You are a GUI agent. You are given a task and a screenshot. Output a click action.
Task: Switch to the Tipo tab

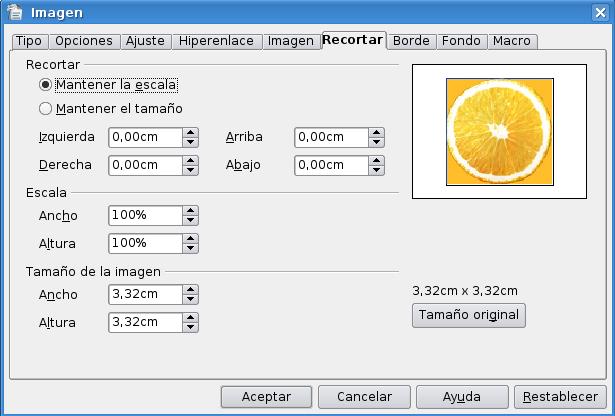pos(29,41)
